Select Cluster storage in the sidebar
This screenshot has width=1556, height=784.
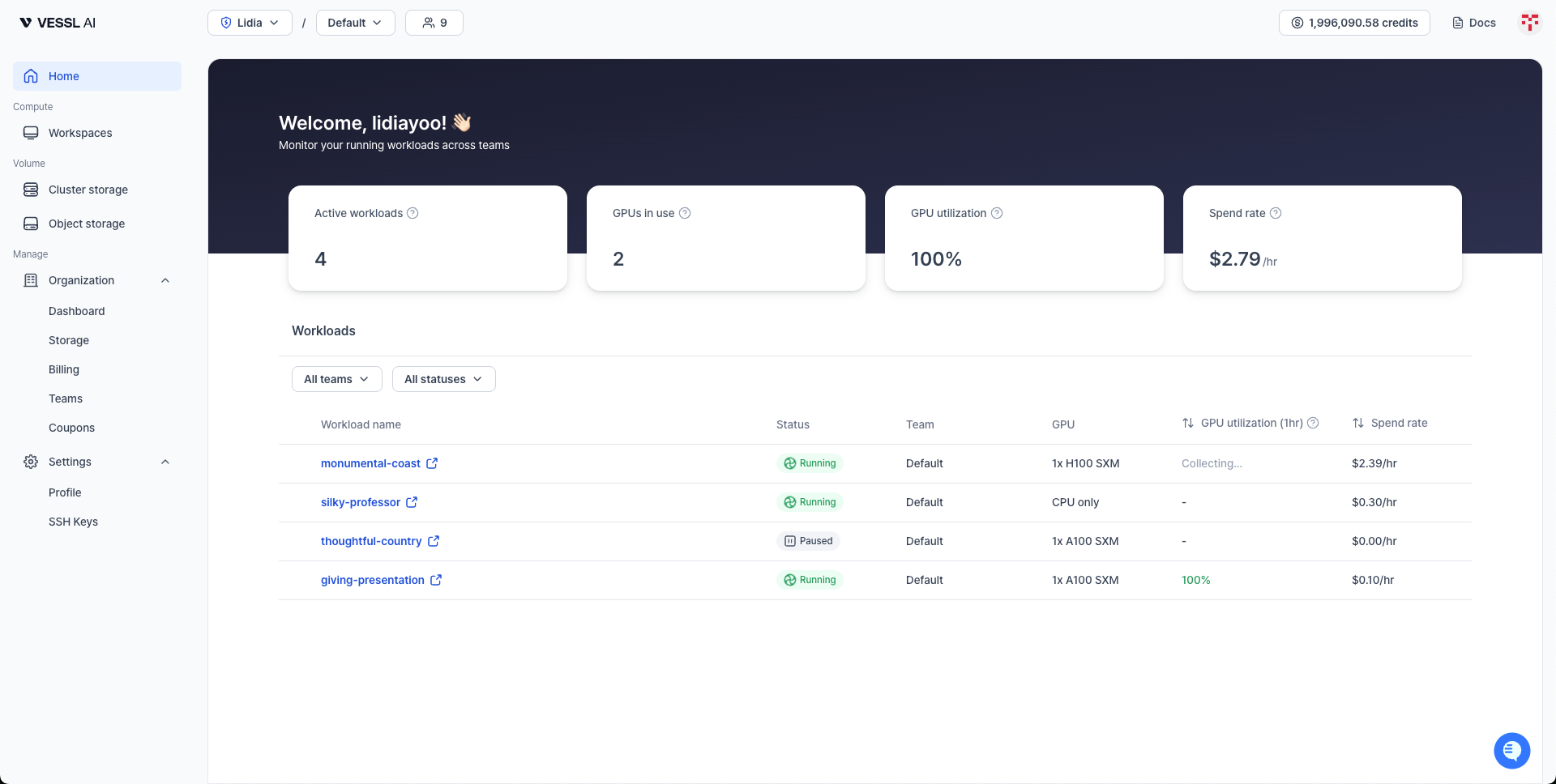tap(87, 190)
